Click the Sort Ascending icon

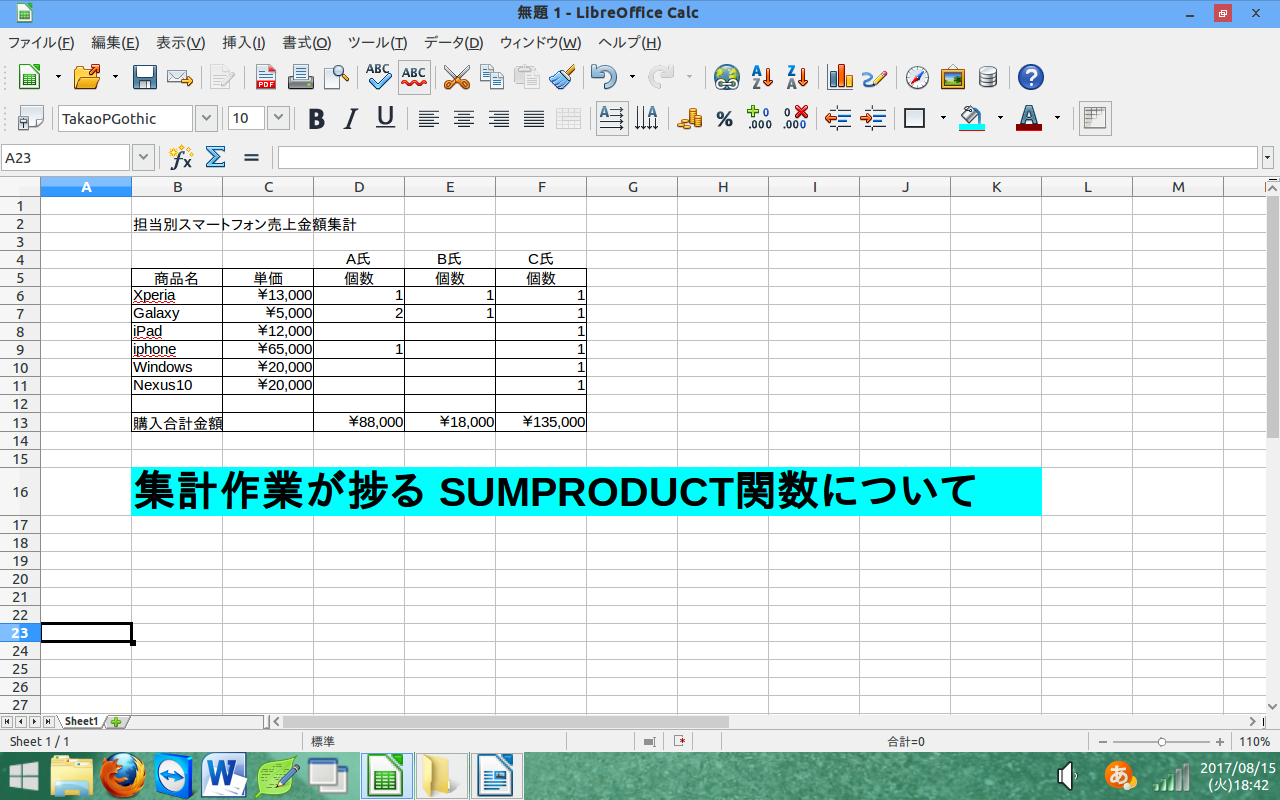point(762,77)
